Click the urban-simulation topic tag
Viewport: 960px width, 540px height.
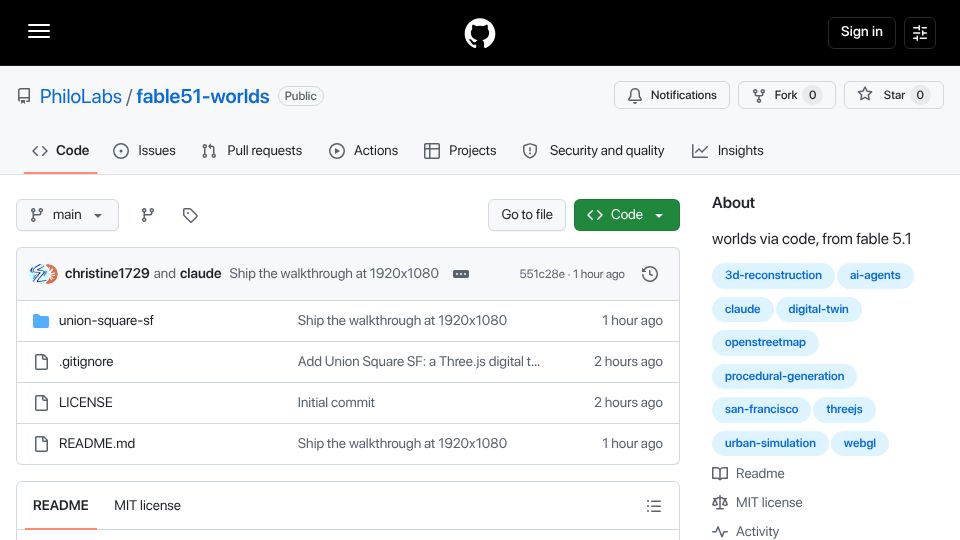(x=770, y=443)
